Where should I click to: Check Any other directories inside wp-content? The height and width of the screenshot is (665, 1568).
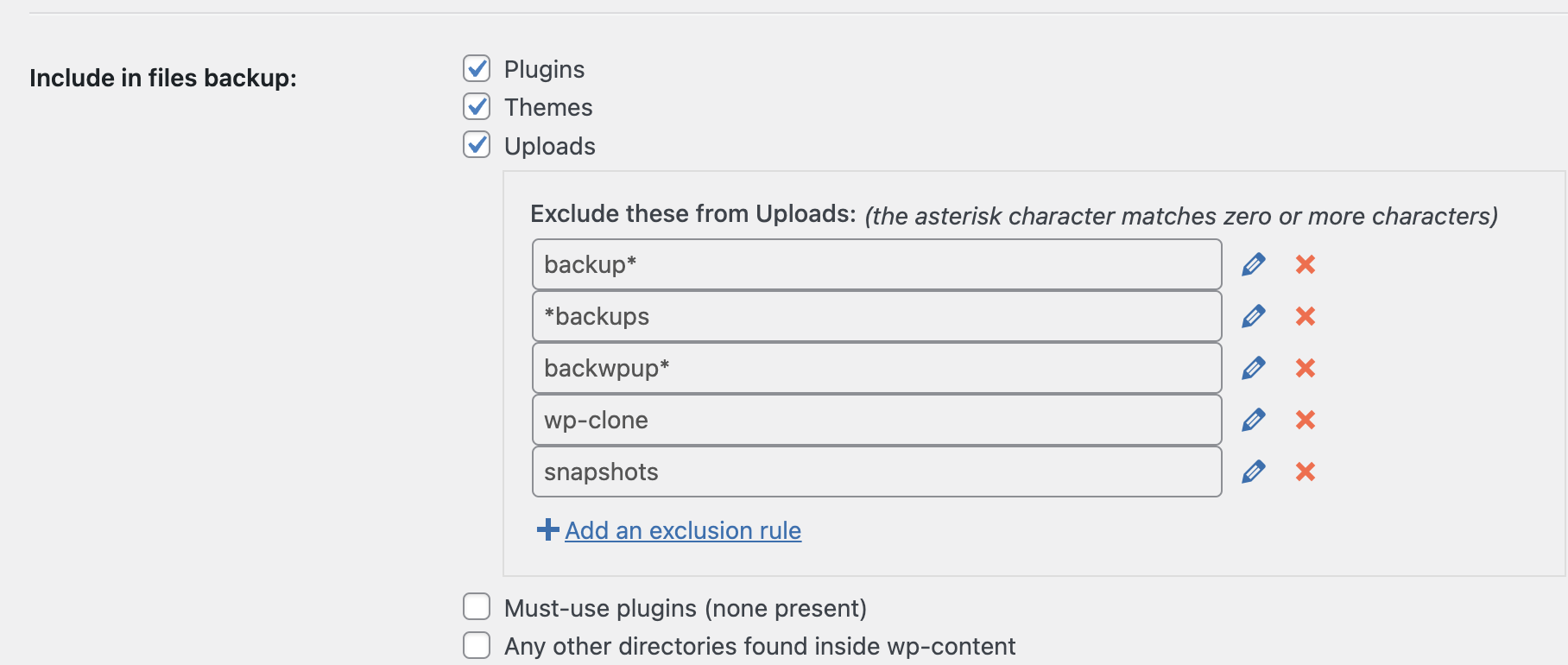pos(477,645)
